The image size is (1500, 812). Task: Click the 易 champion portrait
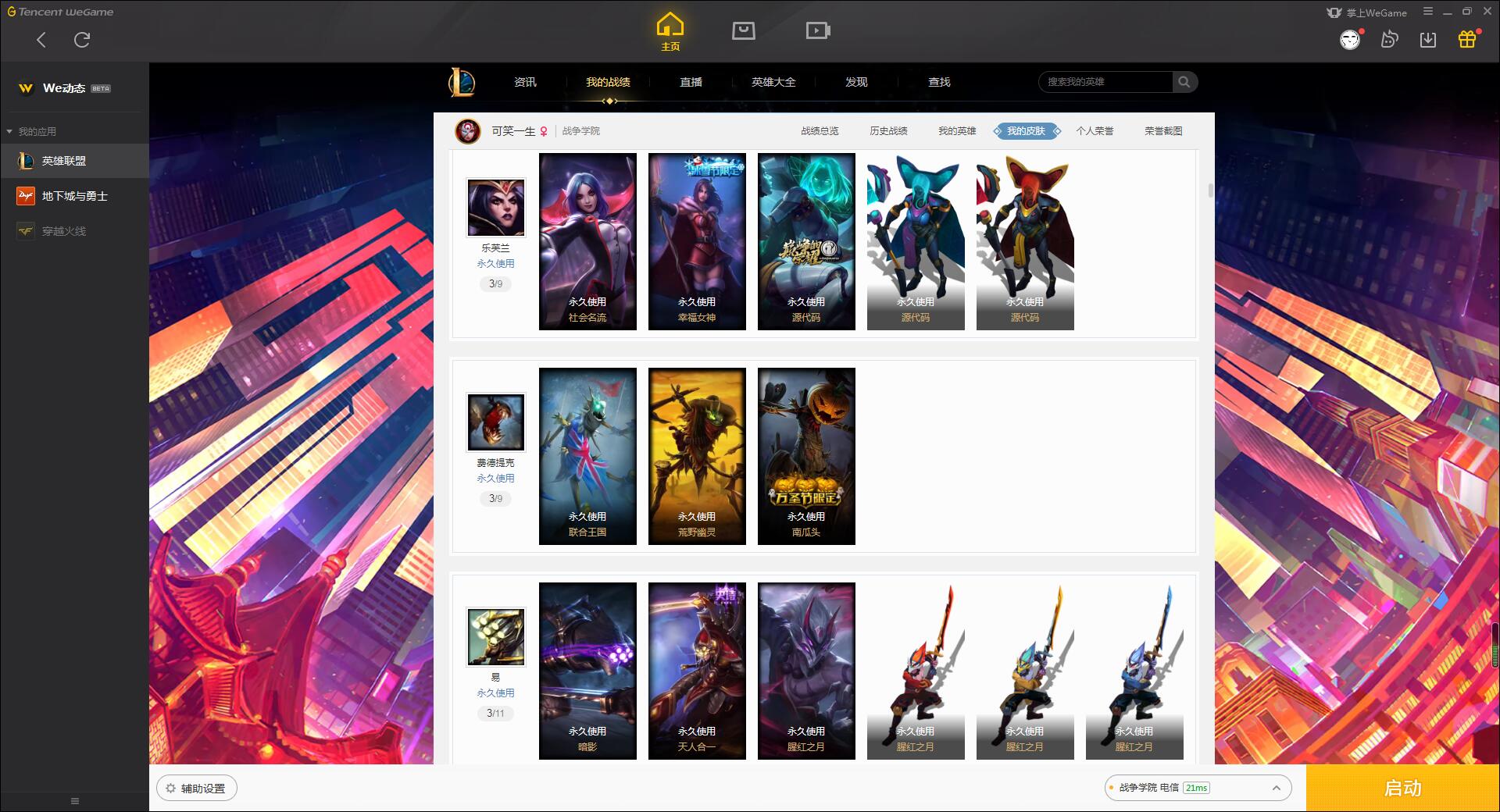pyautogui.click(x=496, y=637)
